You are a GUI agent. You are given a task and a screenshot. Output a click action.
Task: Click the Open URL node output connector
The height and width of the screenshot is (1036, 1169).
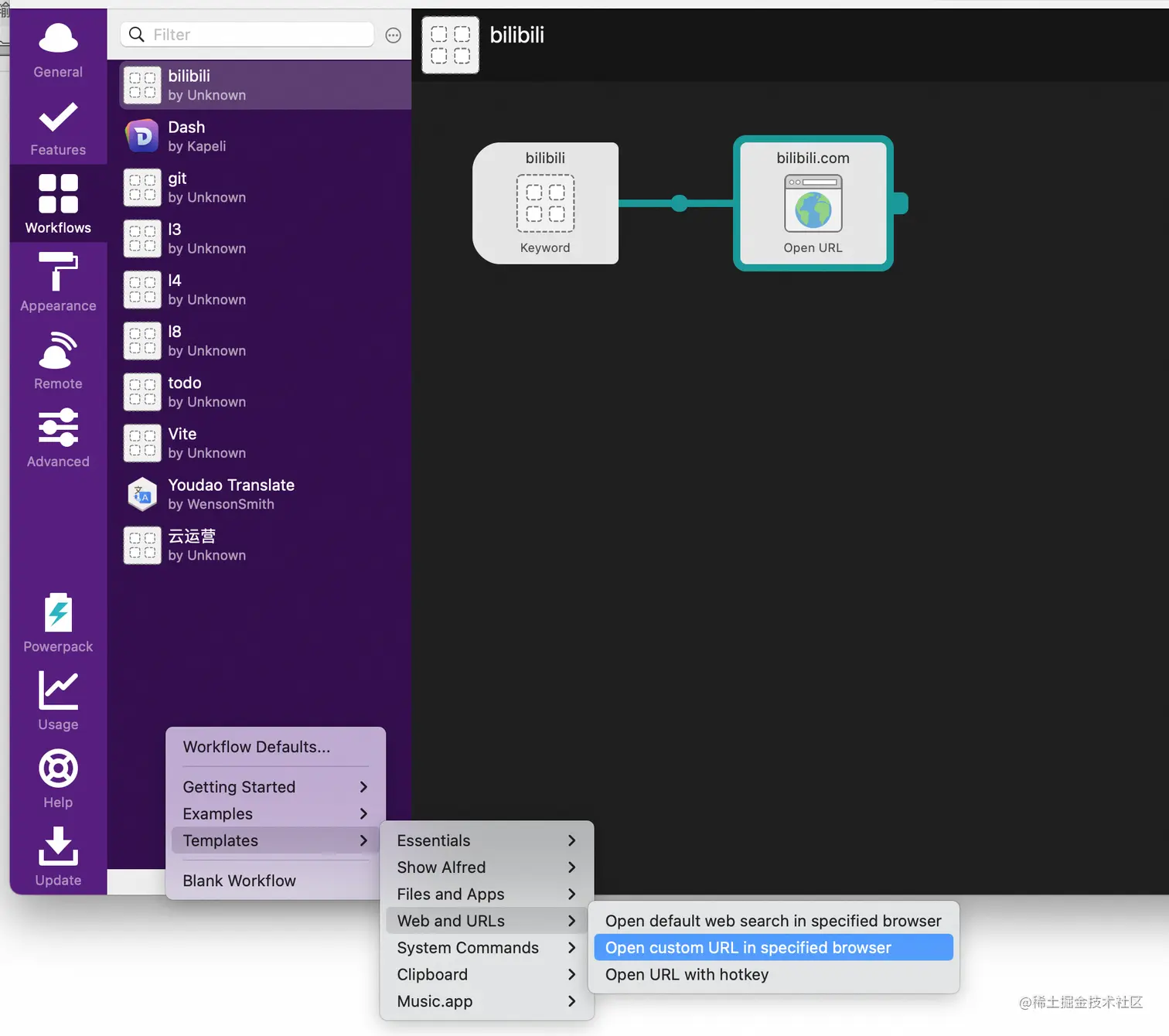(x=901, y=203)
